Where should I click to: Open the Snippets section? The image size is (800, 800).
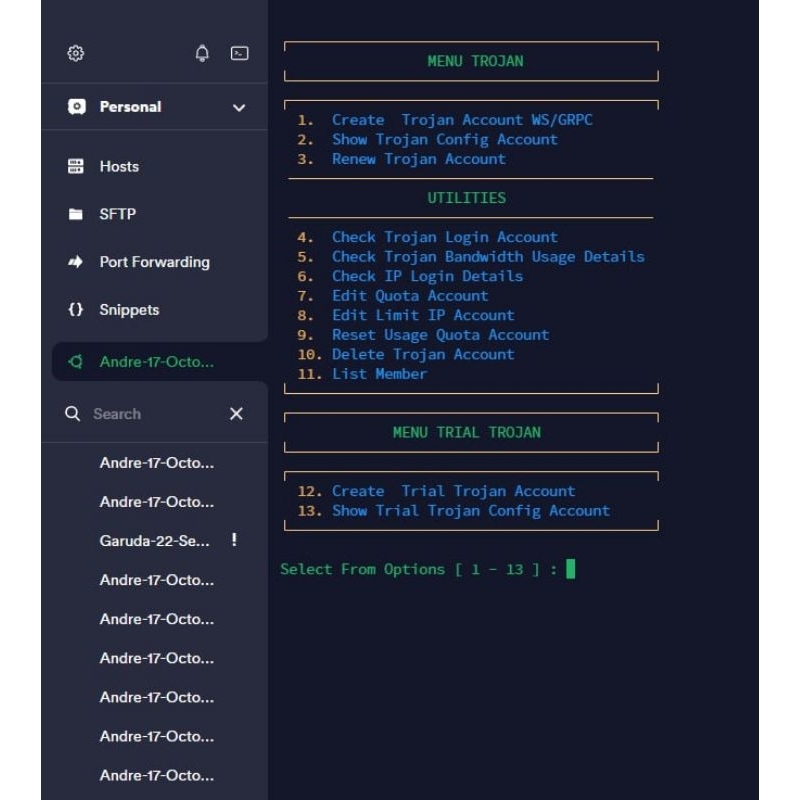(129, 310)
